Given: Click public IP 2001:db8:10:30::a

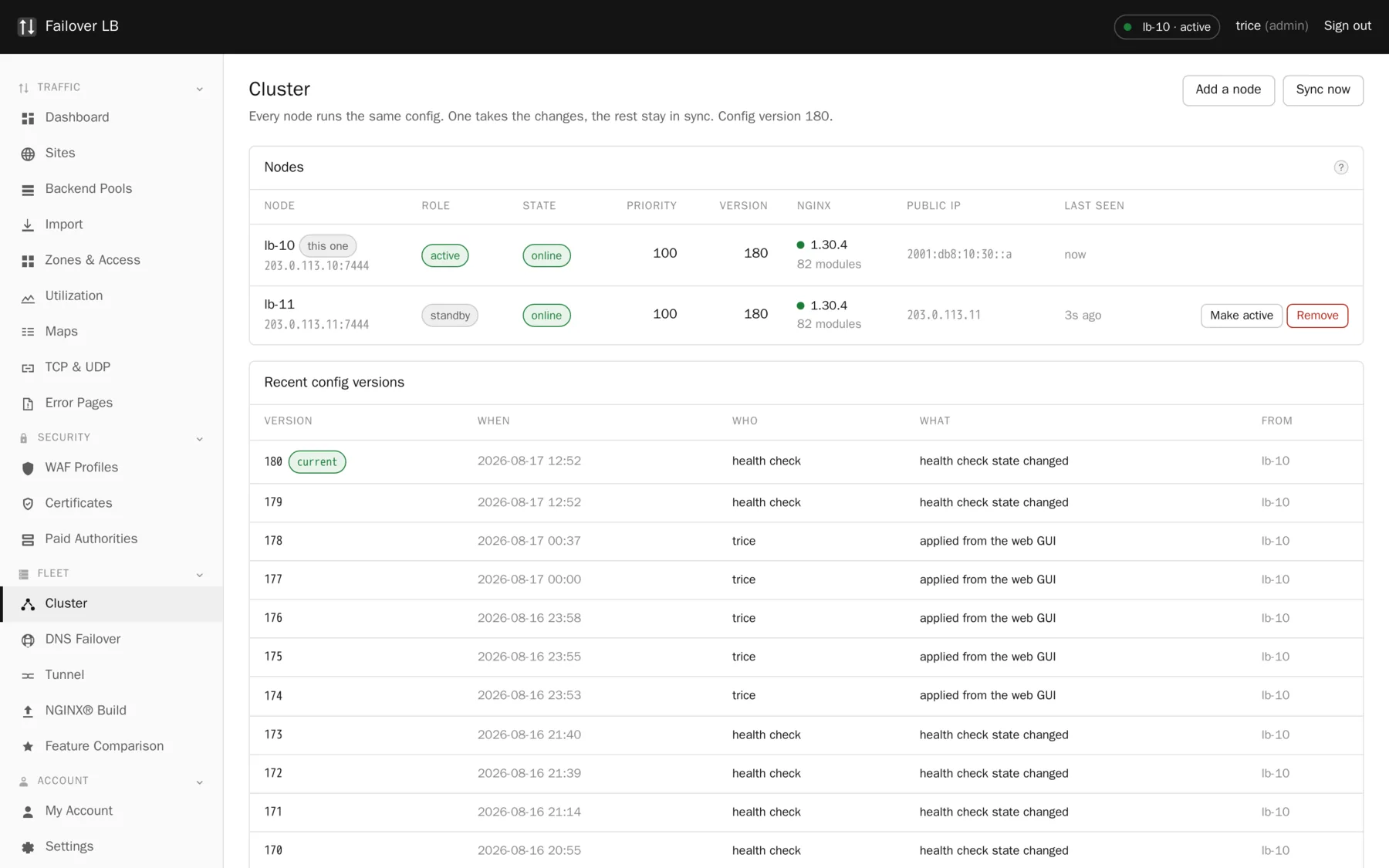Looking at the screenshot, I should pos(959,255).
